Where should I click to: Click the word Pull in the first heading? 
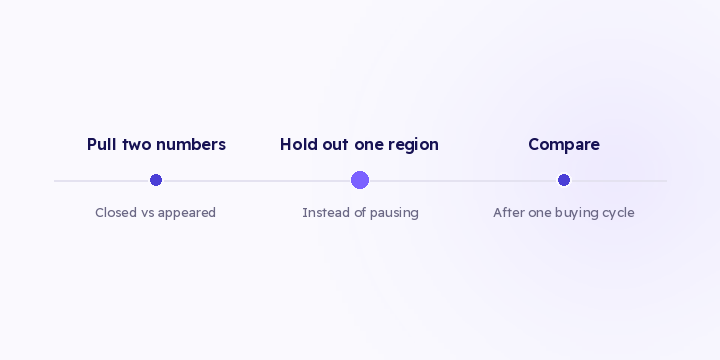(102, 145)
